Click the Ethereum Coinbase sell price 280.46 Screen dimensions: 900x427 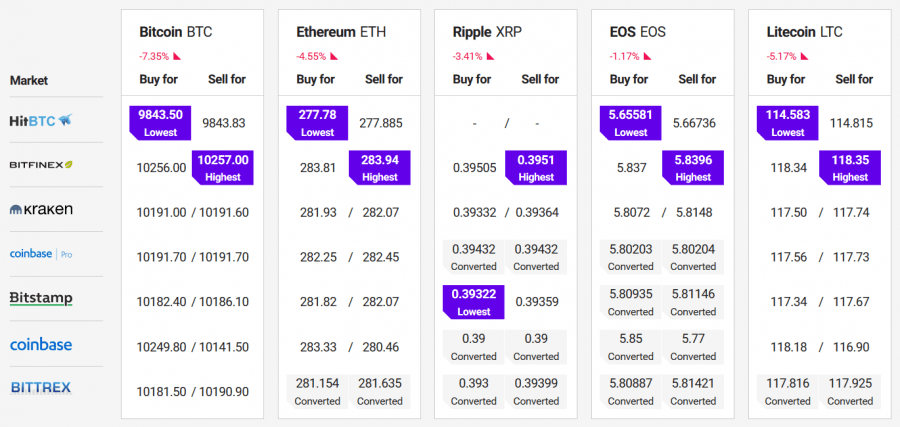(381, 347)
